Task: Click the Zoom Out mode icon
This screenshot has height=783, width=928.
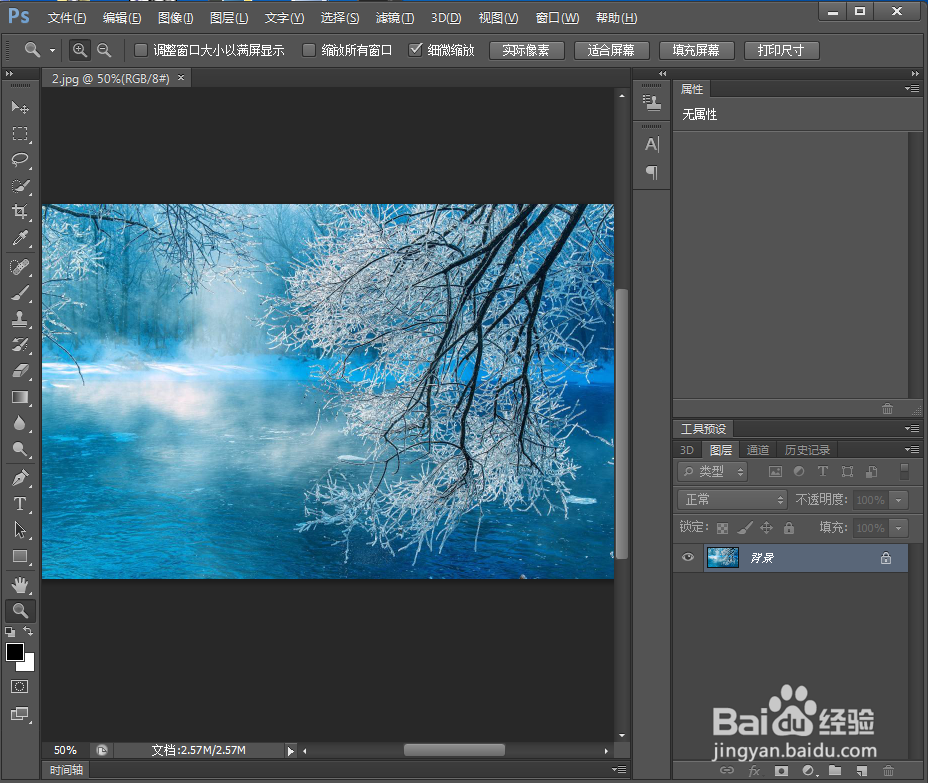Action: pyautogui.click(x=104, y=50)
